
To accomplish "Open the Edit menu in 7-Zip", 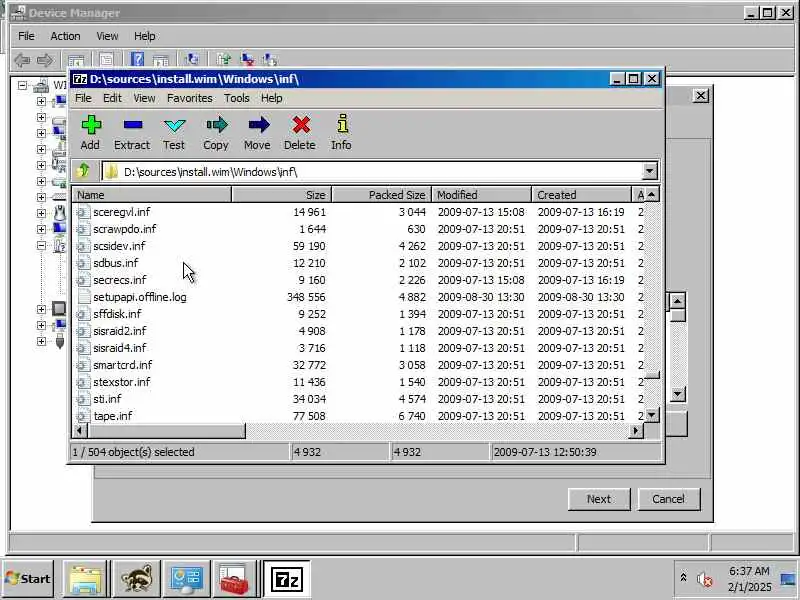I will tap(112, 98).
